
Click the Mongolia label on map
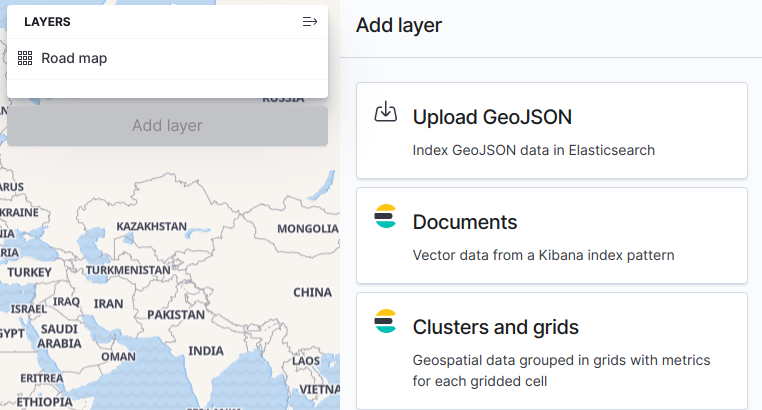click(x=308, y=228)
